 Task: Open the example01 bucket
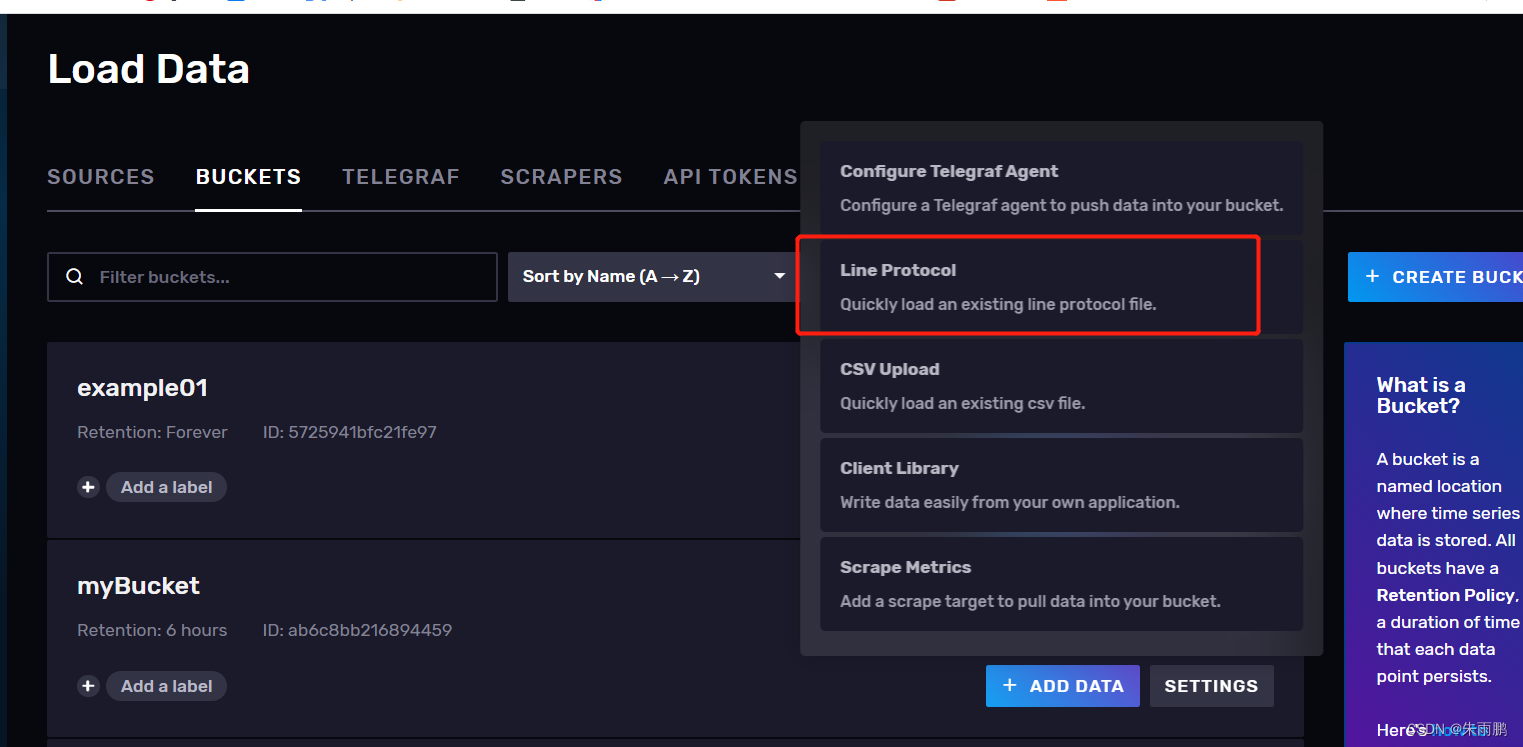pos(142,388)
